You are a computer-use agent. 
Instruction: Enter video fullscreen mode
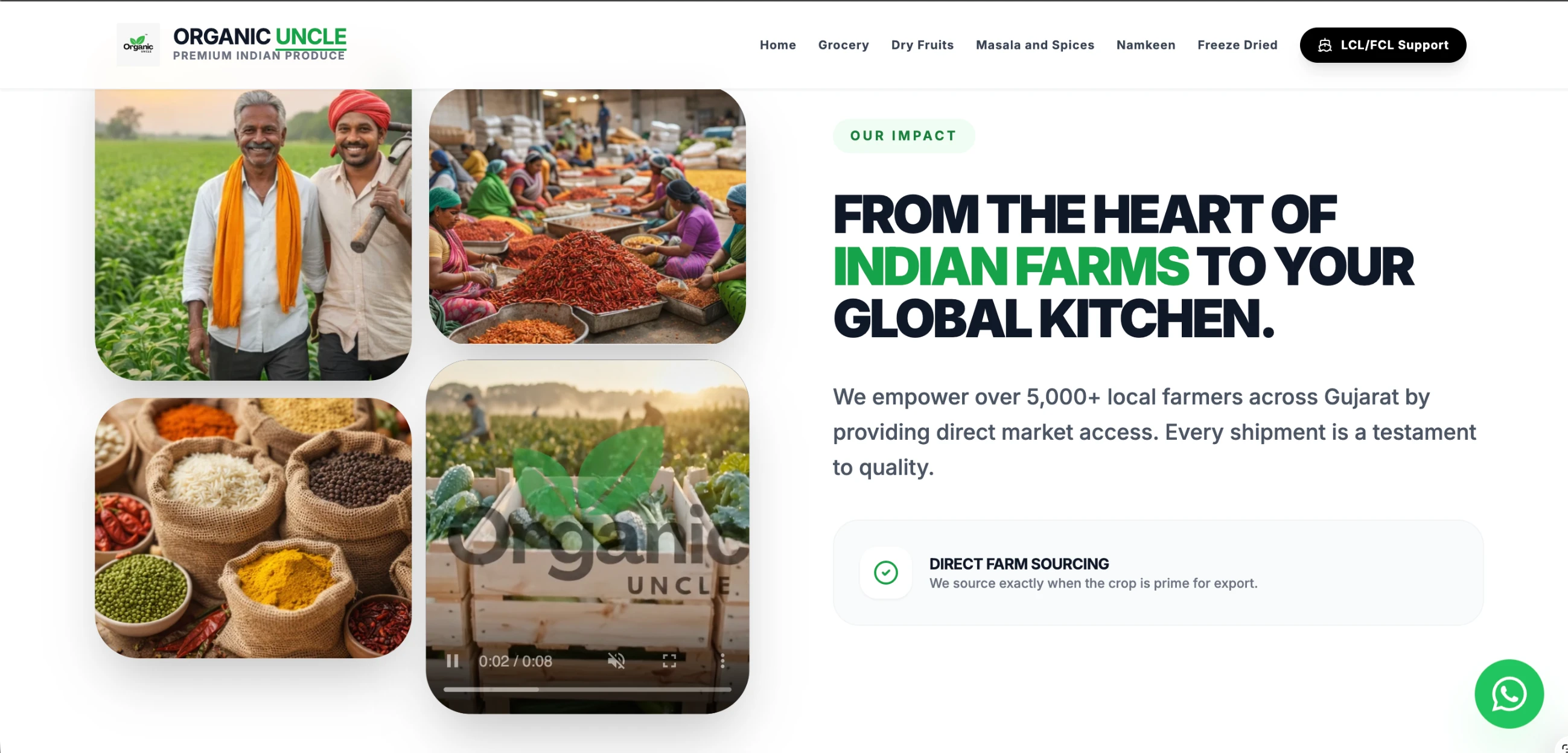tap(669, 661)
